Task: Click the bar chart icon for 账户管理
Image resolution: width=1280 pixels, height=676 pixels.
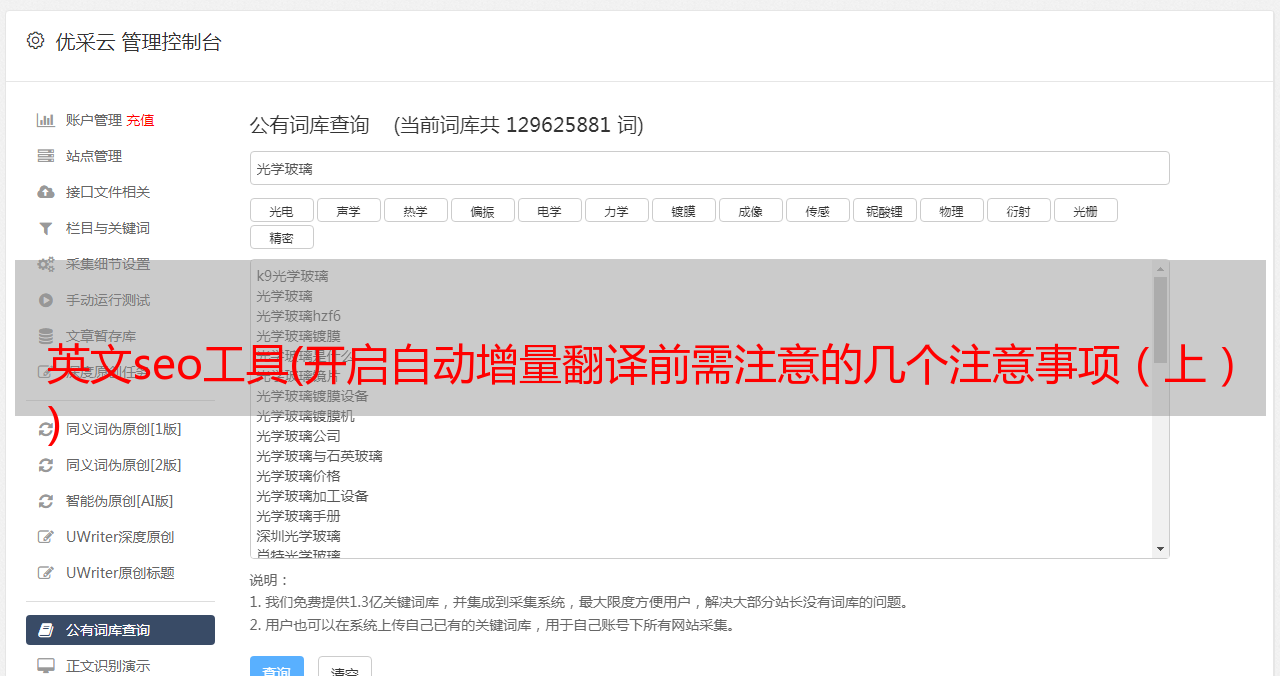Action: pyautogui.click(x=46, y=120)
